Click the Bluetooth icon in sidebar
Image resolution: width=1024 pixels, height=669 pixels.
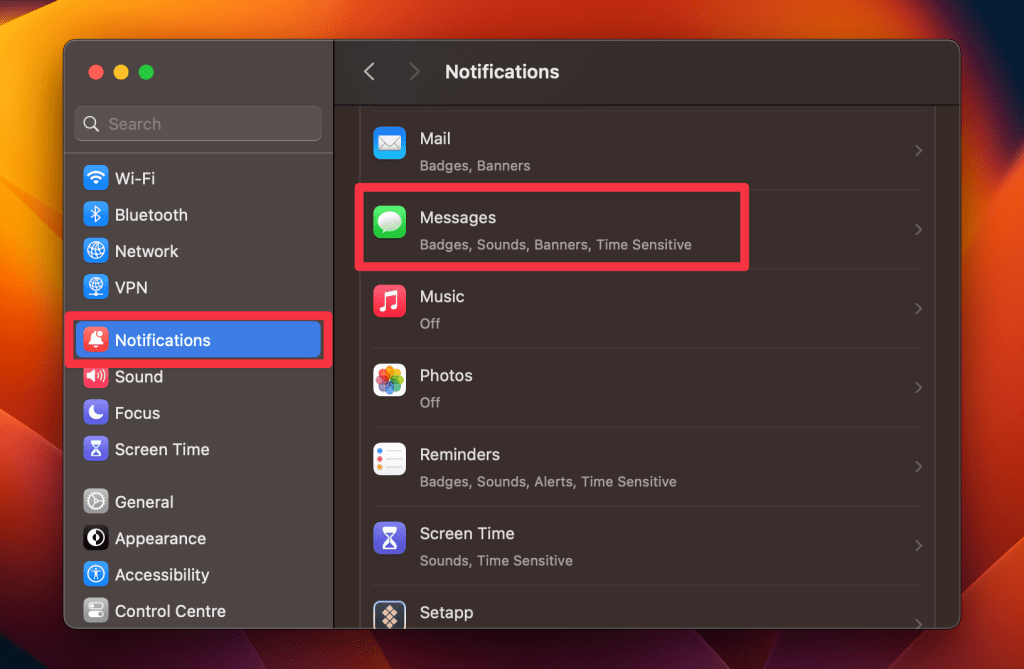pos(96,215)
